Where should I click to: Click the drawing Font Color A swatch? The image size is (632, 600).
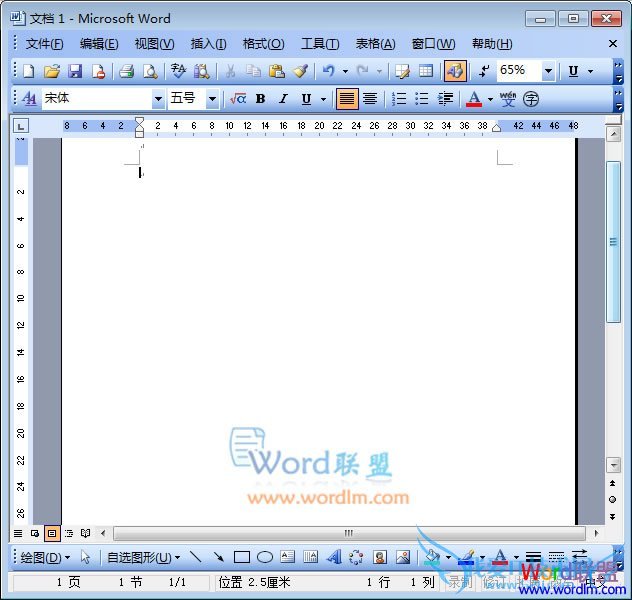(500, 557)
